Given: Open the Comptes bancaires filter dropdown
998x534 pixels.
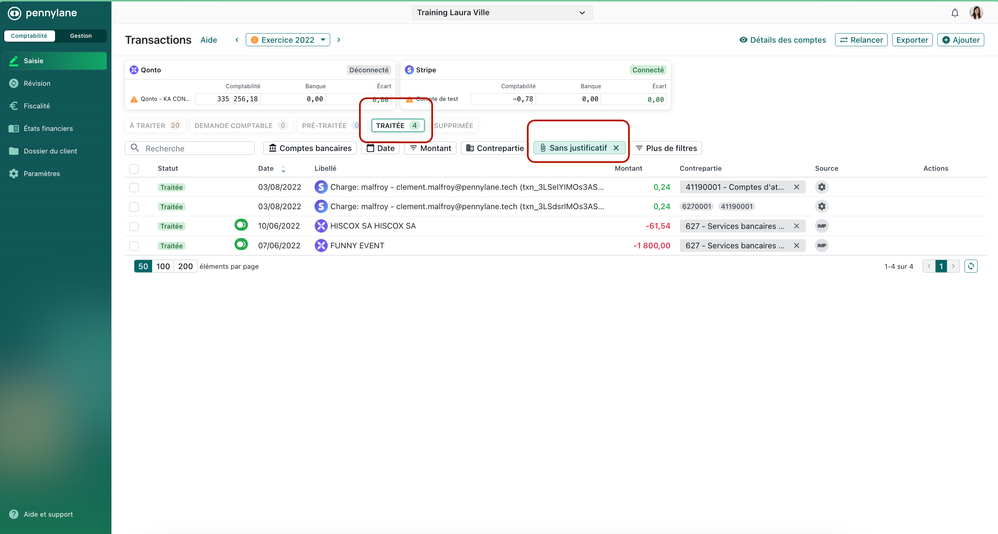Looking at the screenshot, I should [310, 148].
